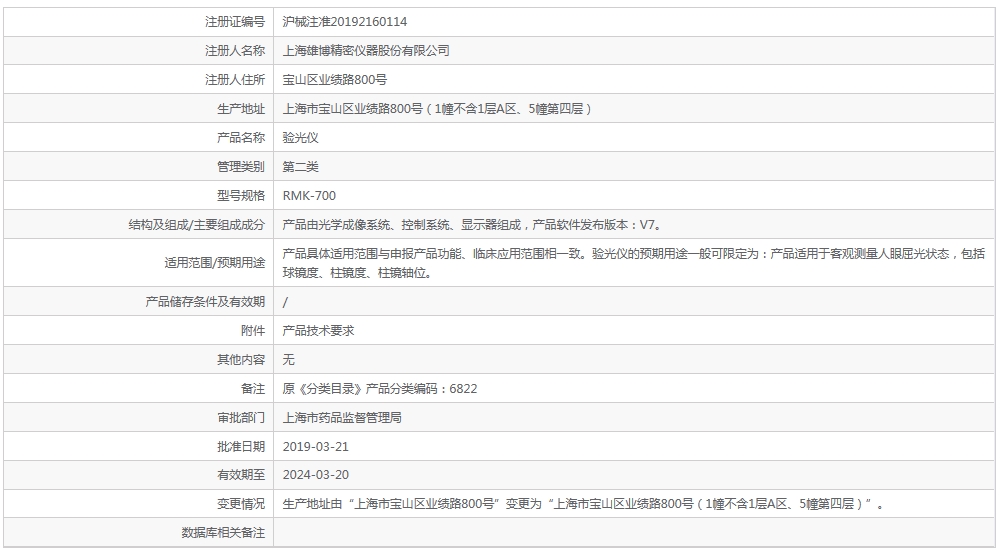This screenshot has width=1007, height=555.
Task: Click the 备注 label
Action: coord(252,389)
